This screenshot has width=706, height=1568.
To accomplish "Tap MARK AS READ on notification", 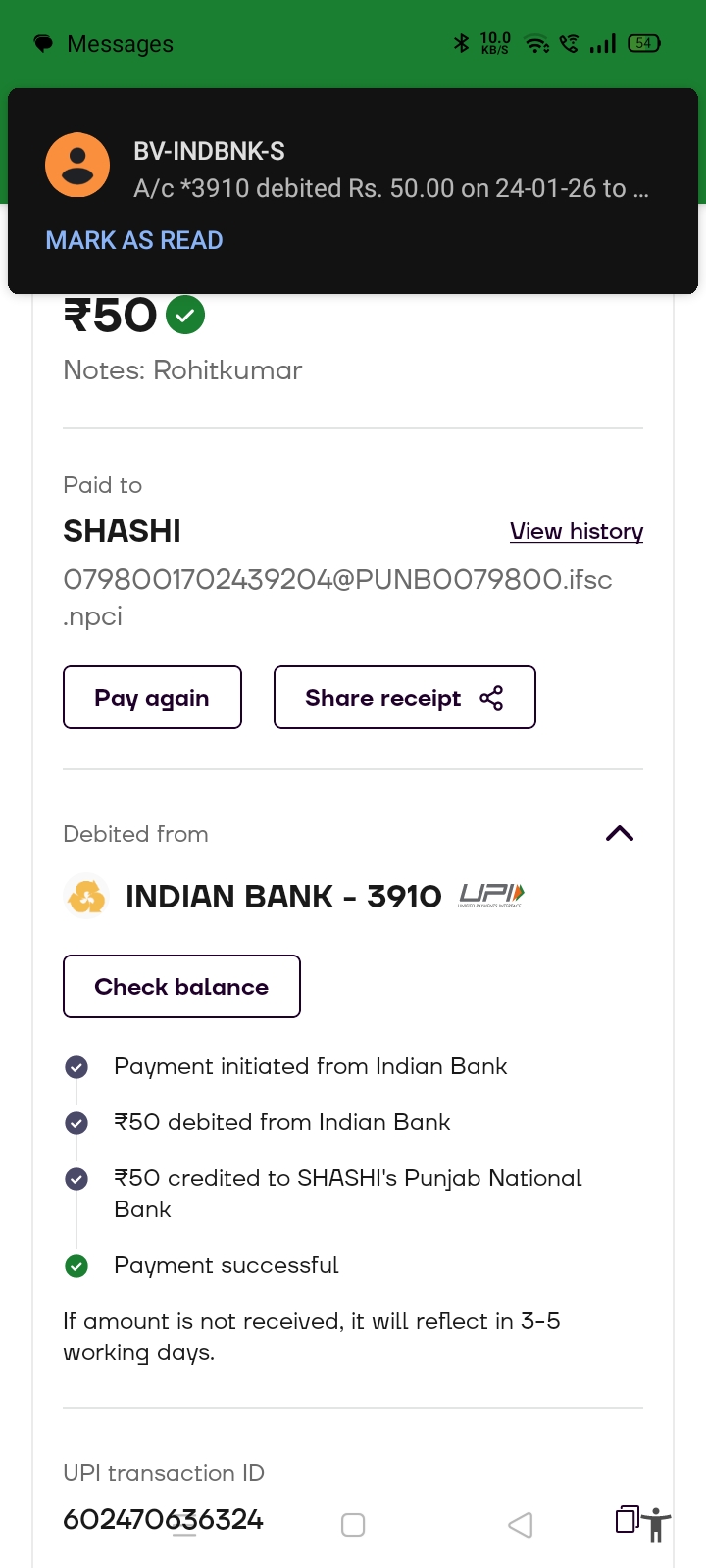I will pyautogui.click(x=134, y=240).
